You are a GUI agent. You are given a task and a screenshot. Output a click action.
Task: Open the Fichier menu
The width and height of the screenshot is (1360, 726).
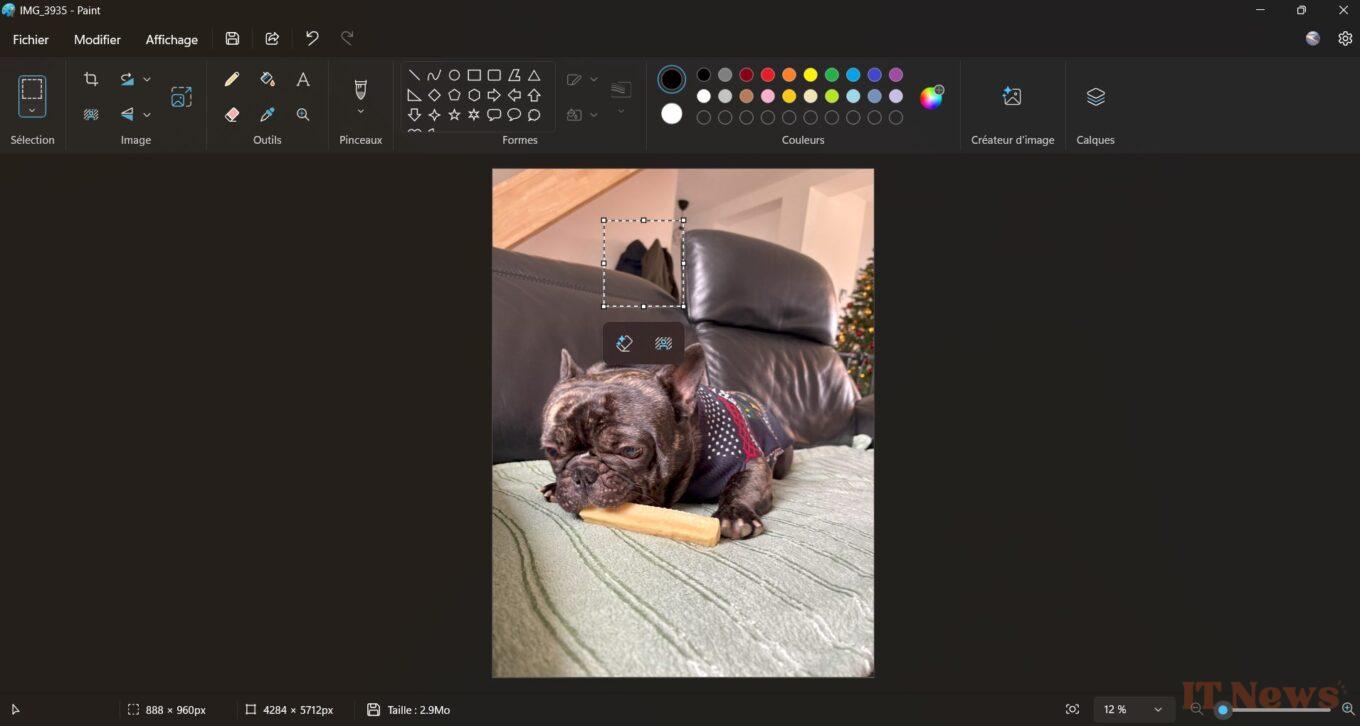tap(31, 40)
